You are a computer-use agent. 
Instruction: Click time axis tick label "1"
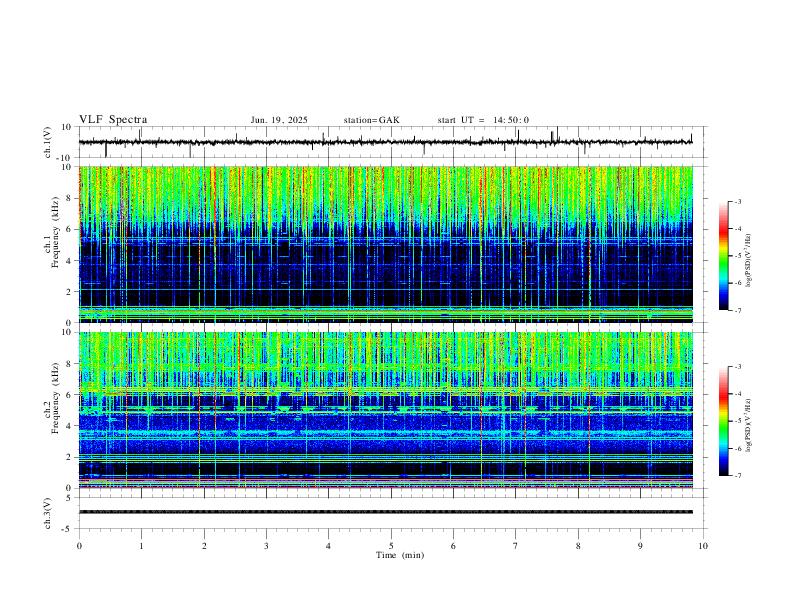(x=141, y=546)
